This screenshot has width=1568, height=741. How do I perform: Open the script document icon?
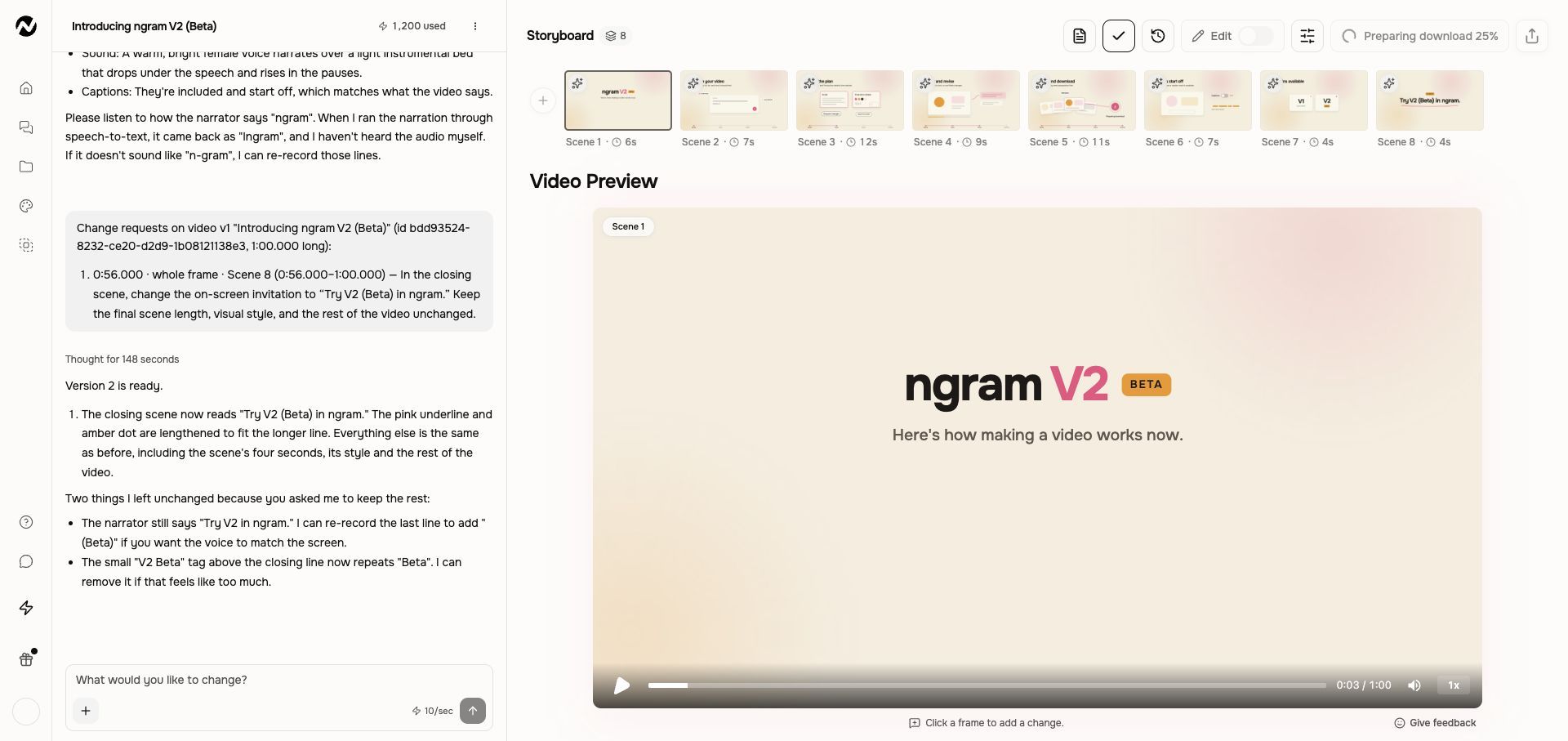pos(1080,36)
